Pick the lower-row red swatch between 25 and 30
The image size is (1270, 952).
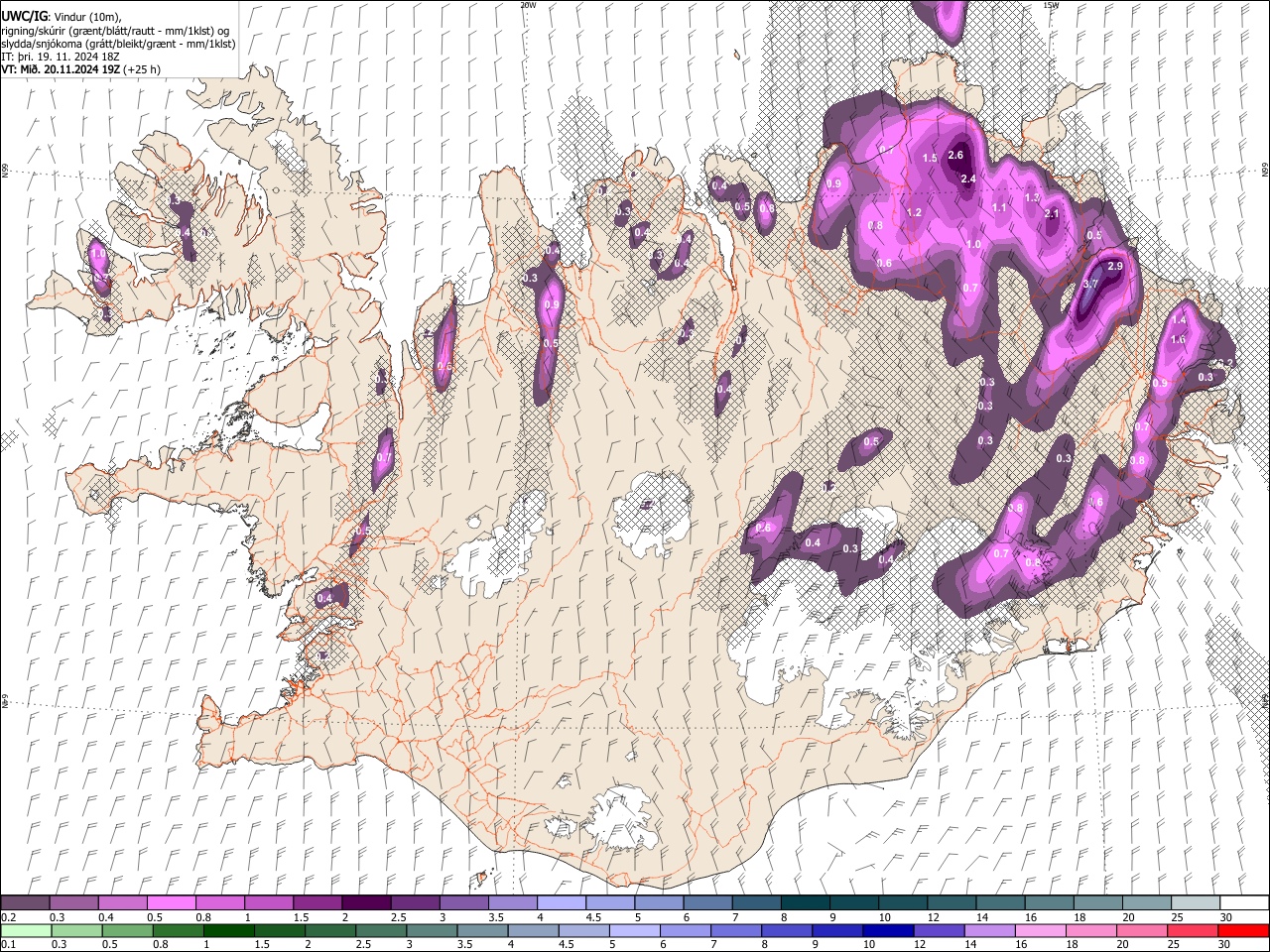[x=1193, y=931]
